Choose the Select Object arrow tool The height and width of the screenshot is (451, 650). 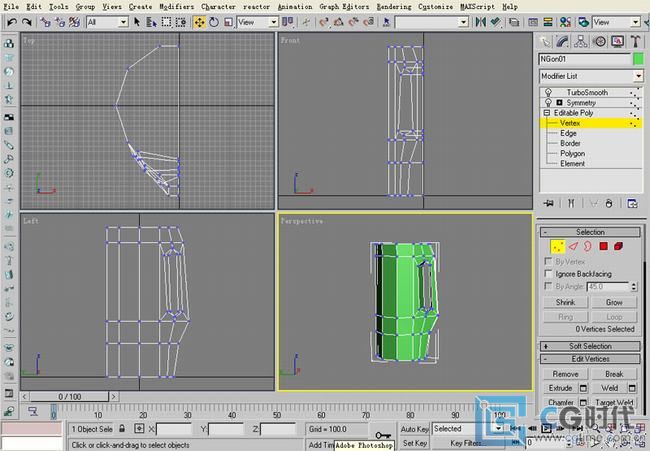point(137,22)
